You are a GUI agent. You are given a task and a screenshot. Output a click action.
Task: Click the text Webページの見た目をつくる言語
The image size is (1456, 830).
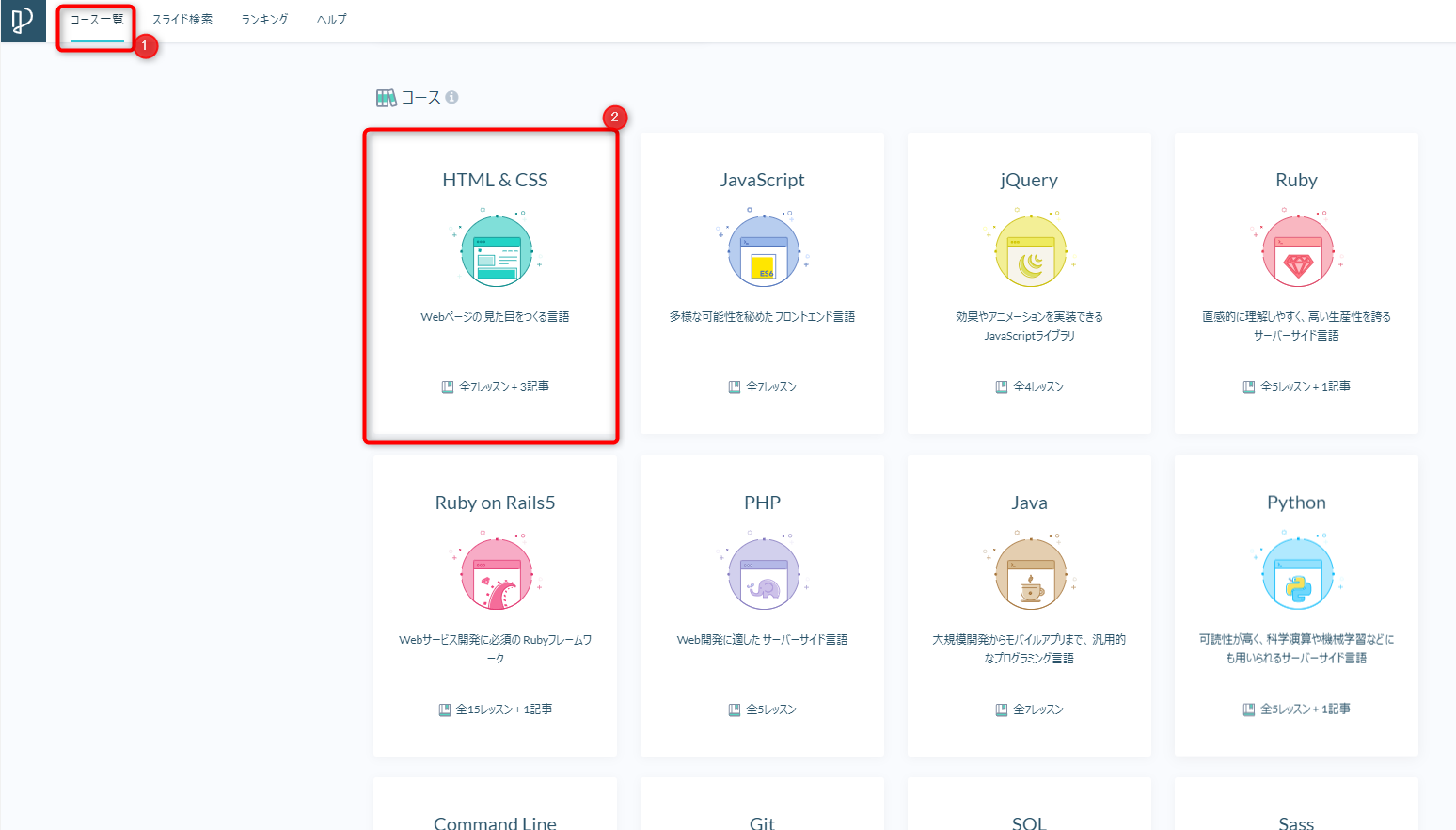click(496, 317)
